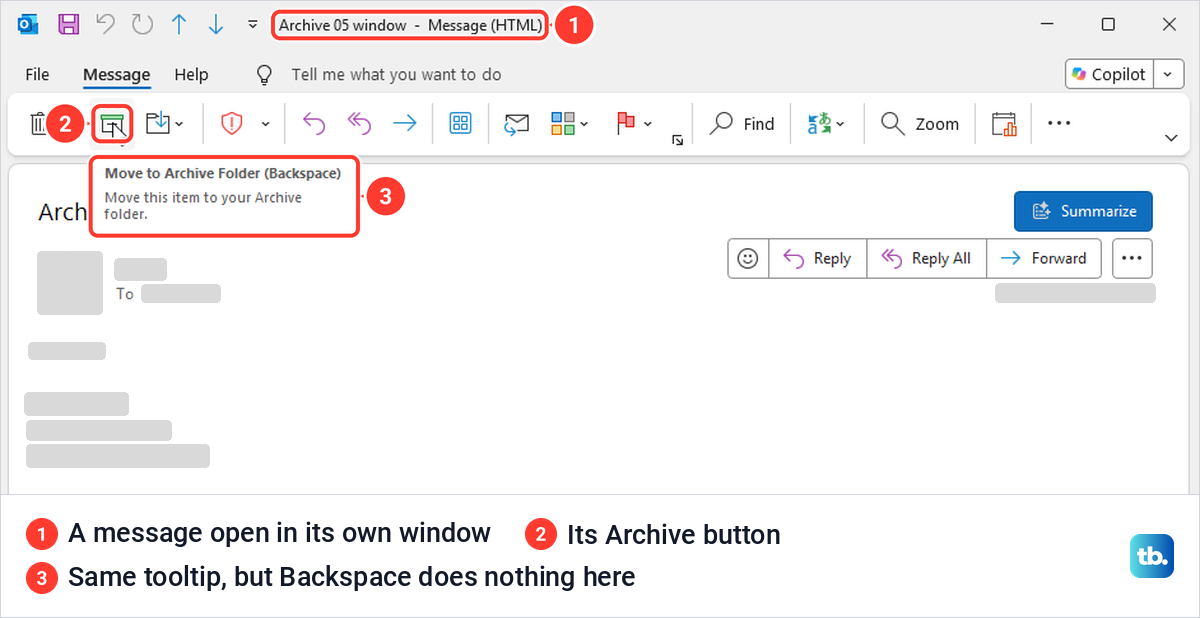
Task: Click the calendar chart icon in the ribbon
Action: point(1004,124)
